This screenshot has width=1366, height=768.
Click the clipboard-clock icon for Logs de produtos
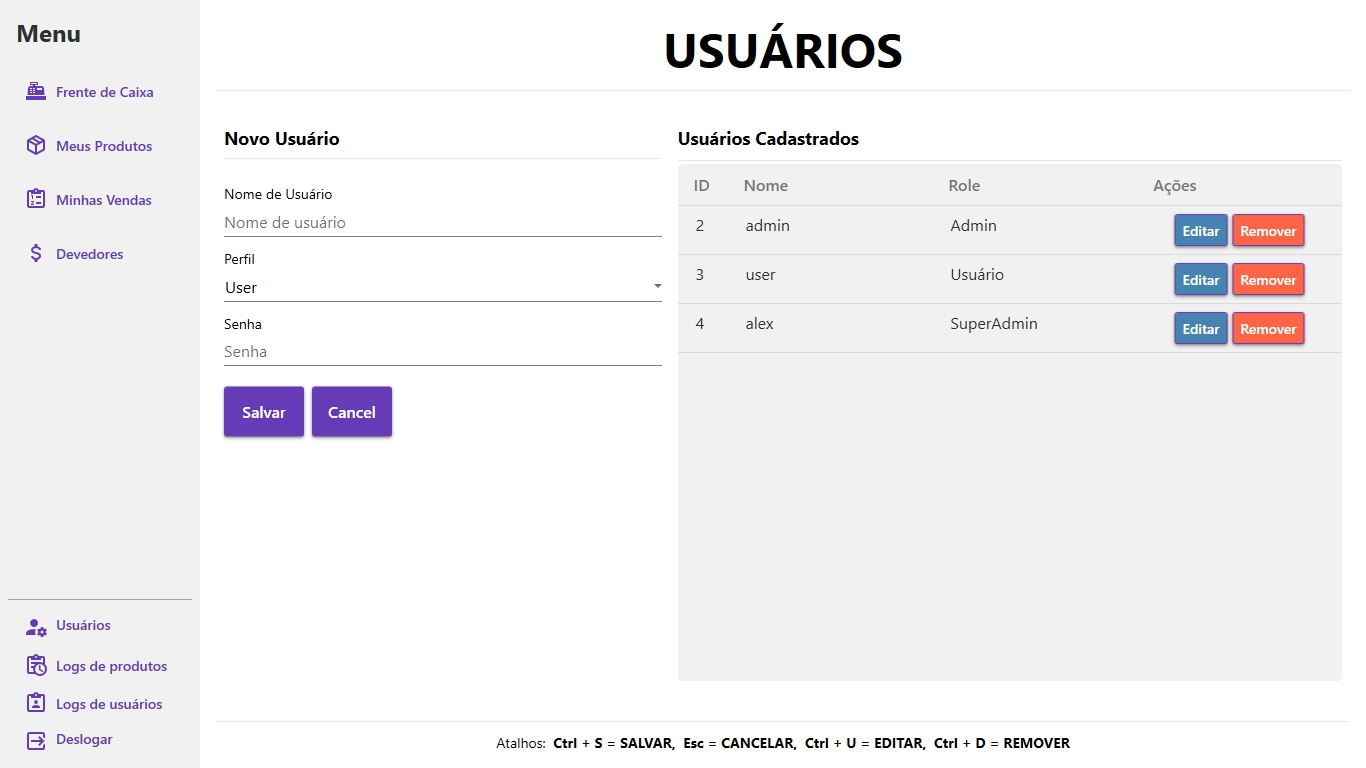36,666
